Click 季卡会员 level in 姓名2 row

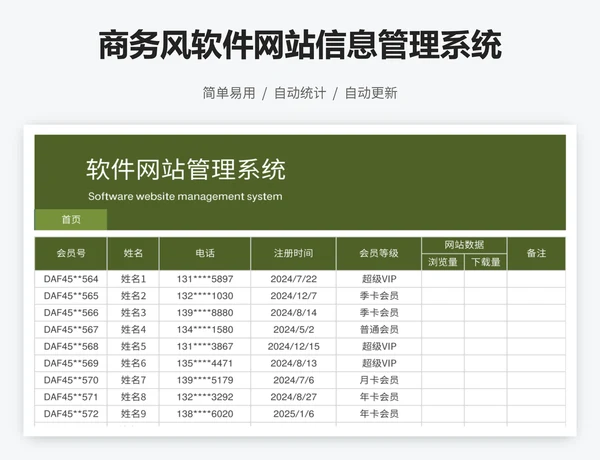[379, 296]
